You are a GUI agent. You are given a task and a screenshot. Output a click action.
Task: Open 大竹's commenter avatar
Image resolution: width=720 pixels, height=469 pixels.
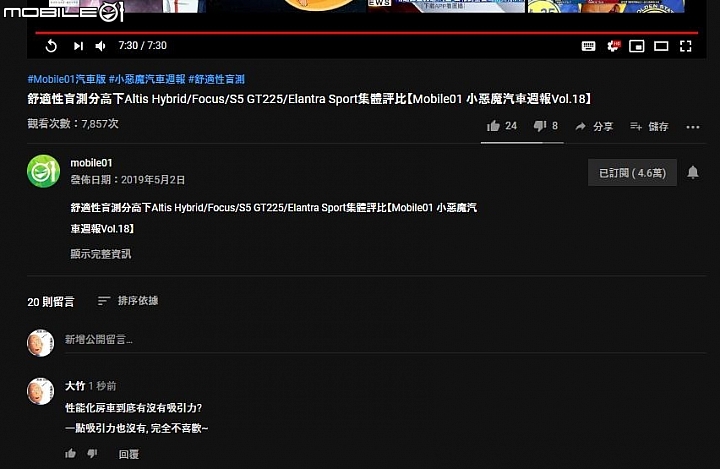(x=40, y=391)
